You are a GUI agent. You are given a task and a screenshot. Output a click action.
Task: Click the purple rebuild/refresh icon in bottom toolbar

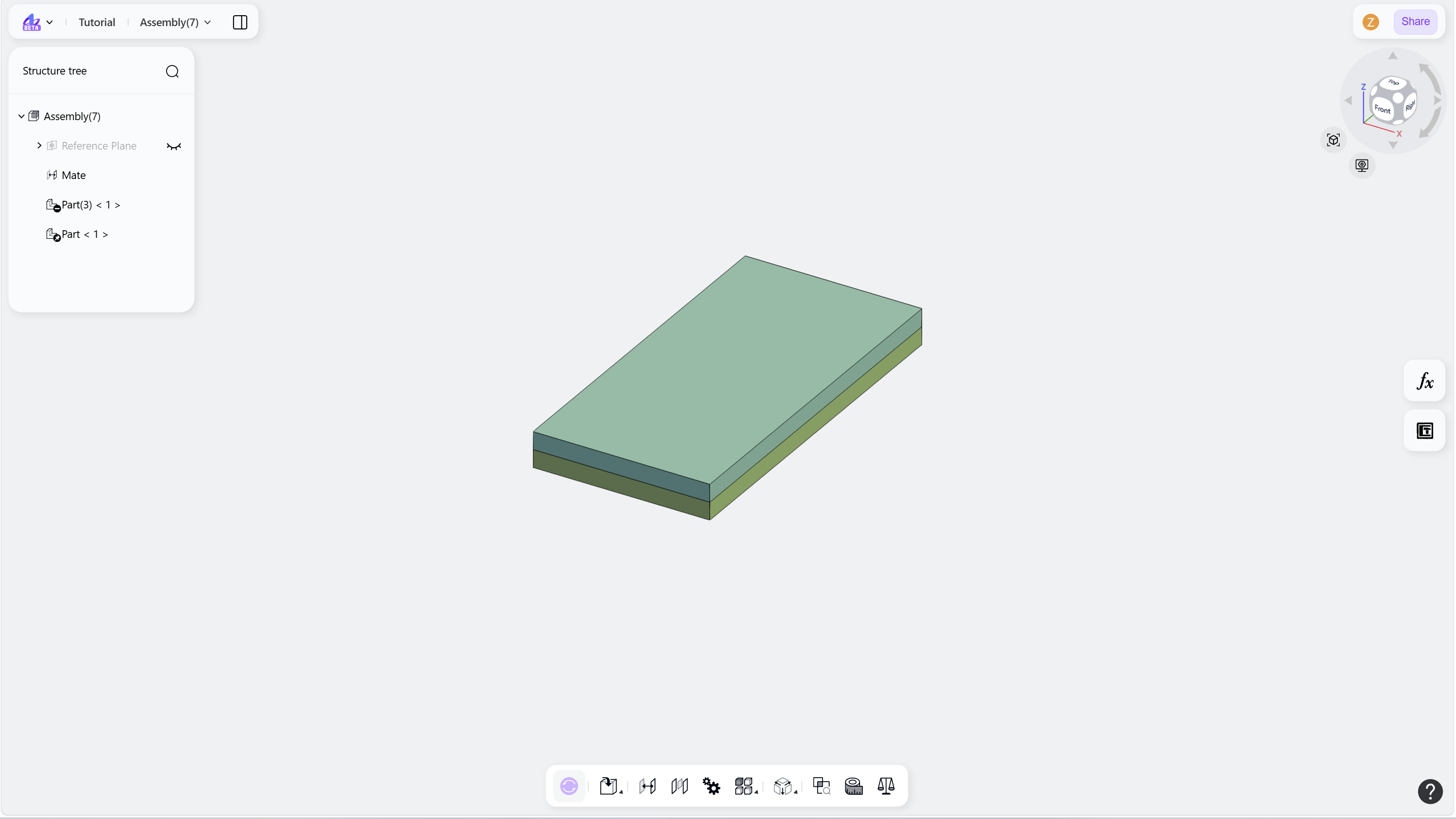[x=569, y=786]
